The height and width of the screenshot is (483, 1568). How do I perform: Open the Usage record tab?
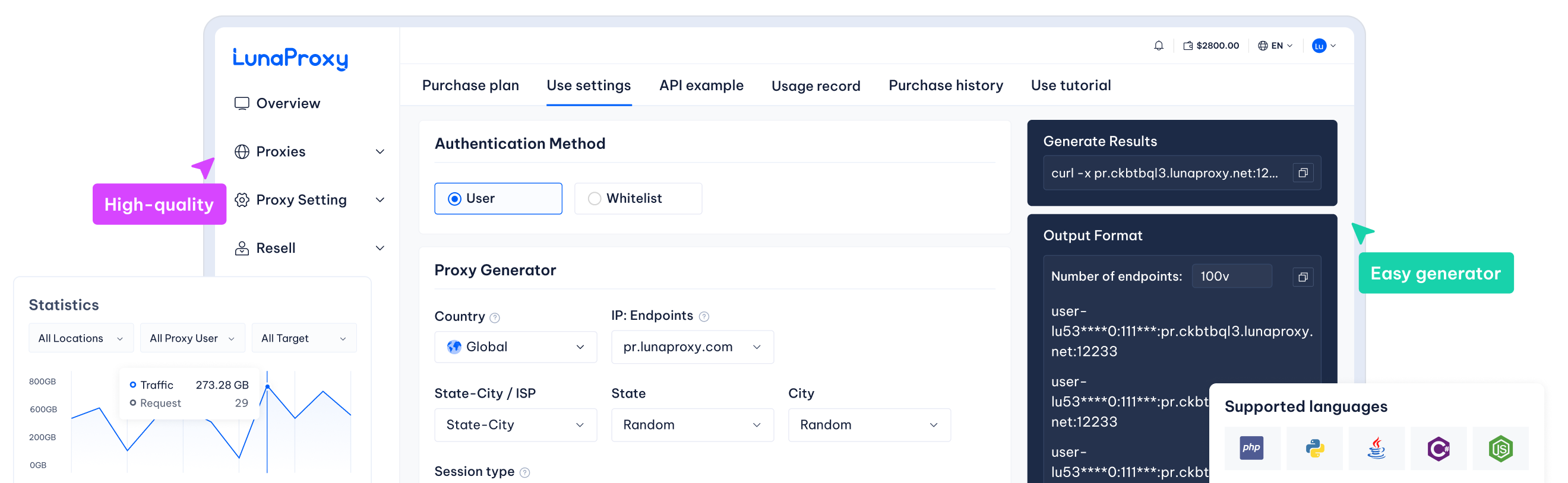click(815, 86)
